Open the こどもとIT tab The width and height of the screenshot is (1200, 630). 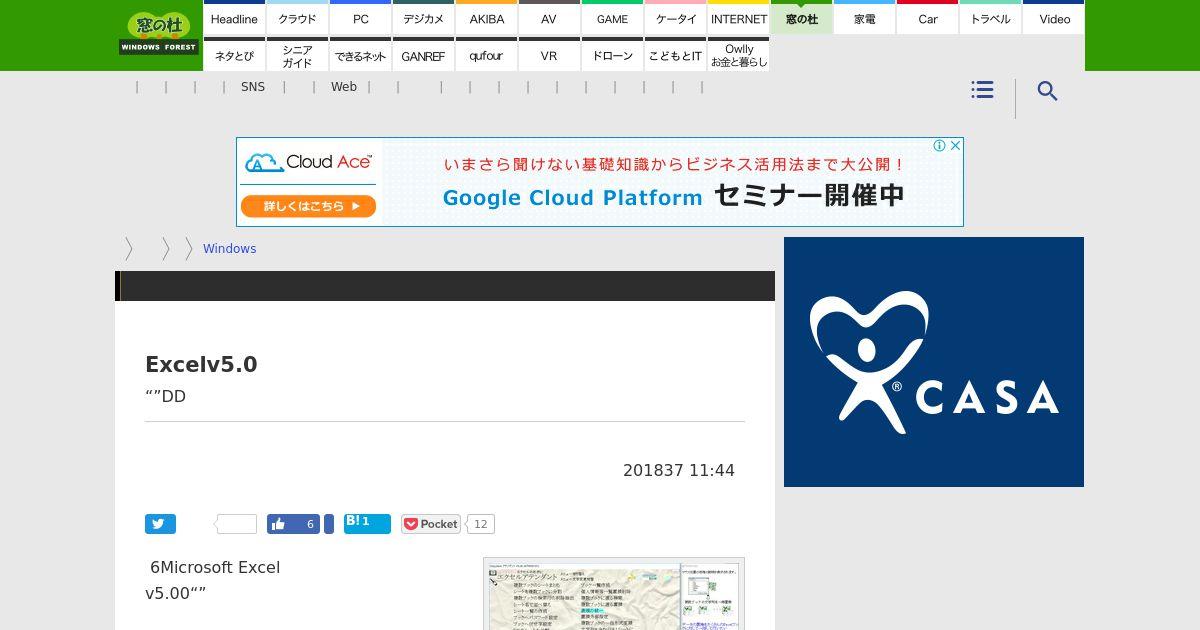675,55
